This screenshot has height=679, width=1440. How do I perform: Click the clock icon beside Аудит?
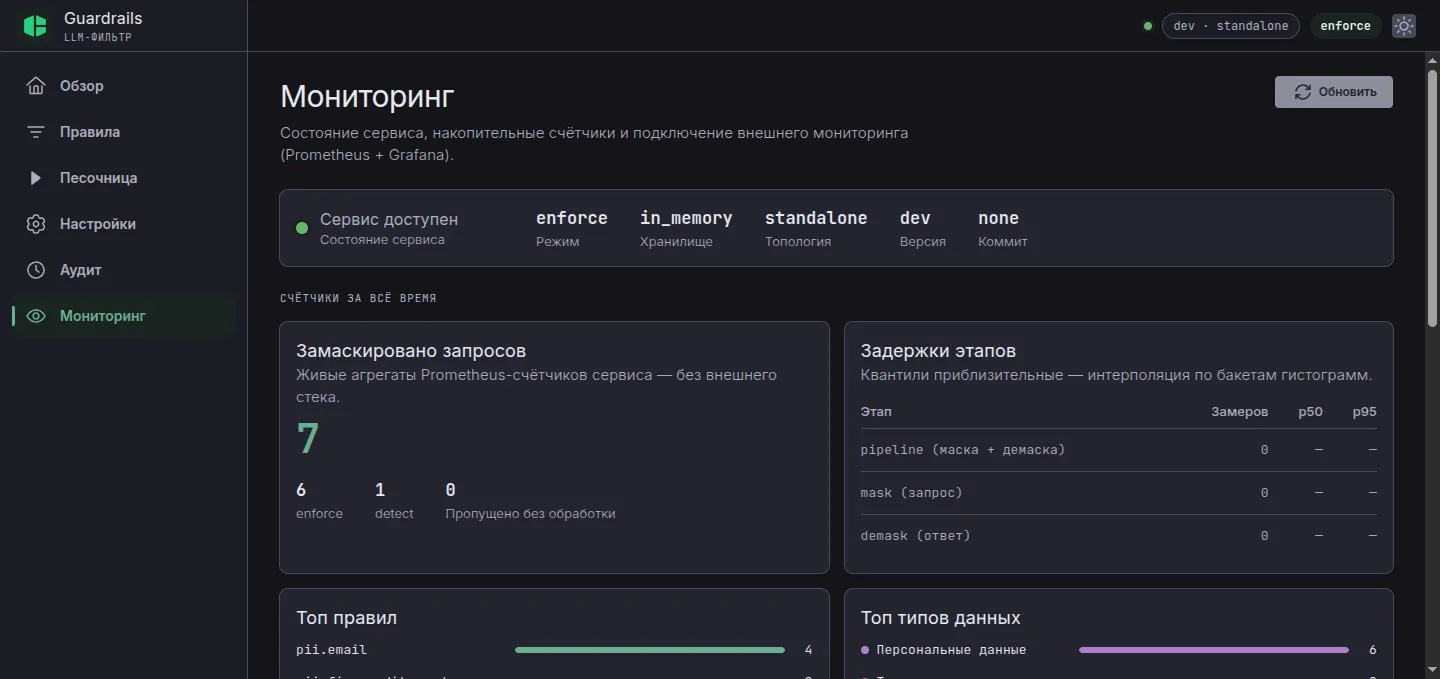click(x=36, y=270)
